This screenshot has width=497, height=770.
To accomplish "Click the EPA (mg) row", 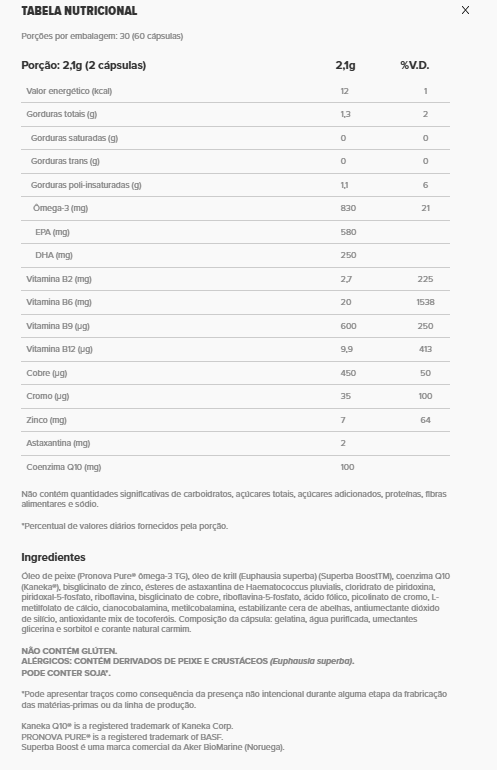I will pyautogui.click(x=235, y=232).
